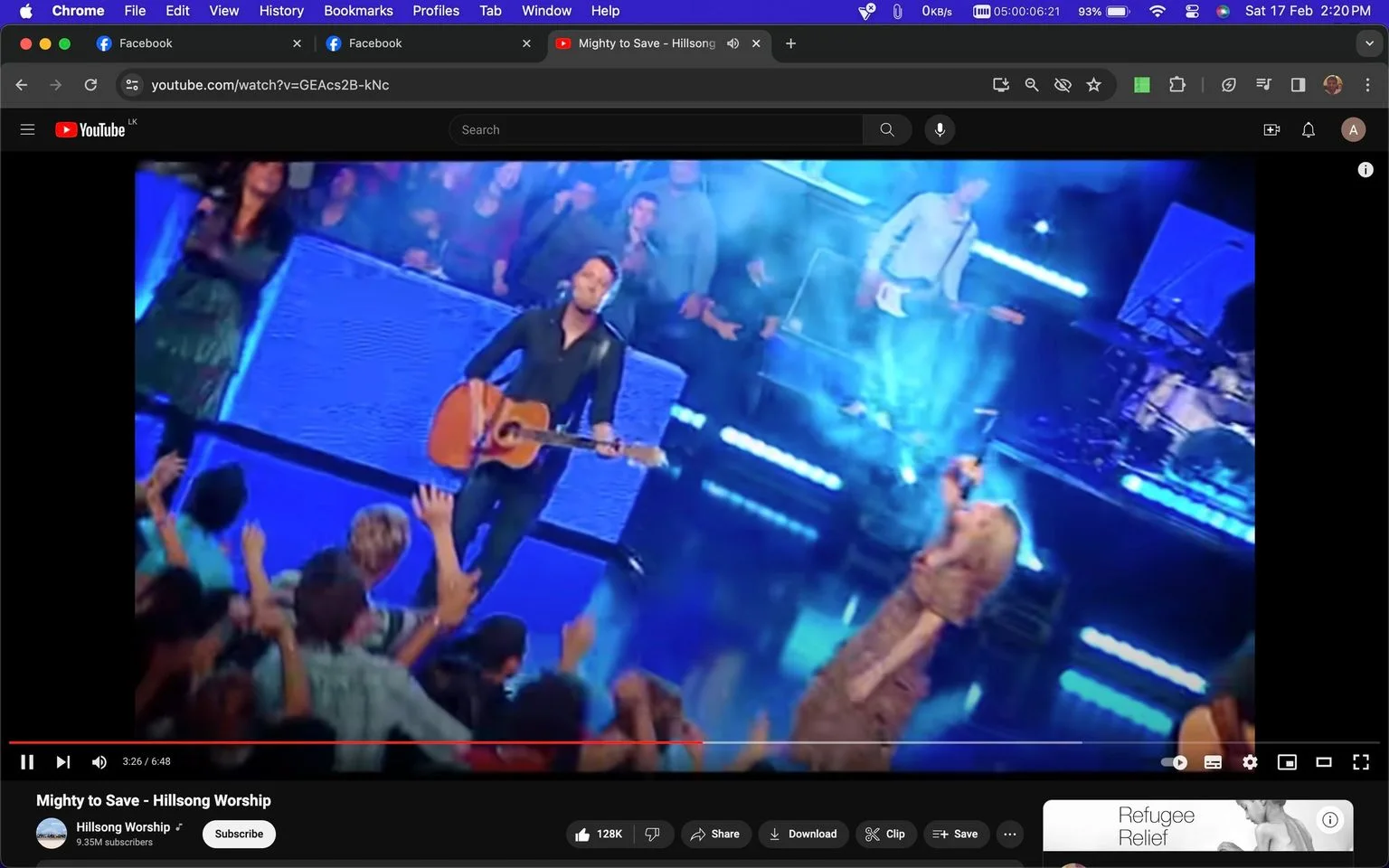Open YouTube notifications bell
This screenshot has width=1389, height=868.
[1309, 130]
